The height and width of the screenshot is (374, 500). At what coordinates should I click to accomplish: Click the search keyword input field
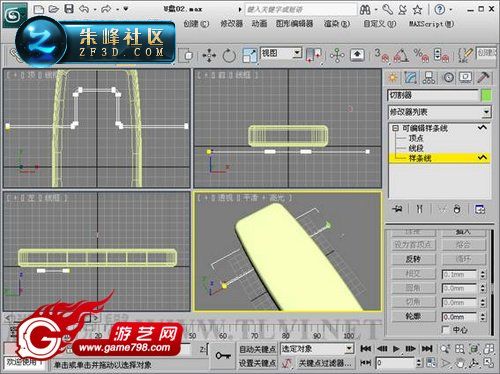(301, 9)
